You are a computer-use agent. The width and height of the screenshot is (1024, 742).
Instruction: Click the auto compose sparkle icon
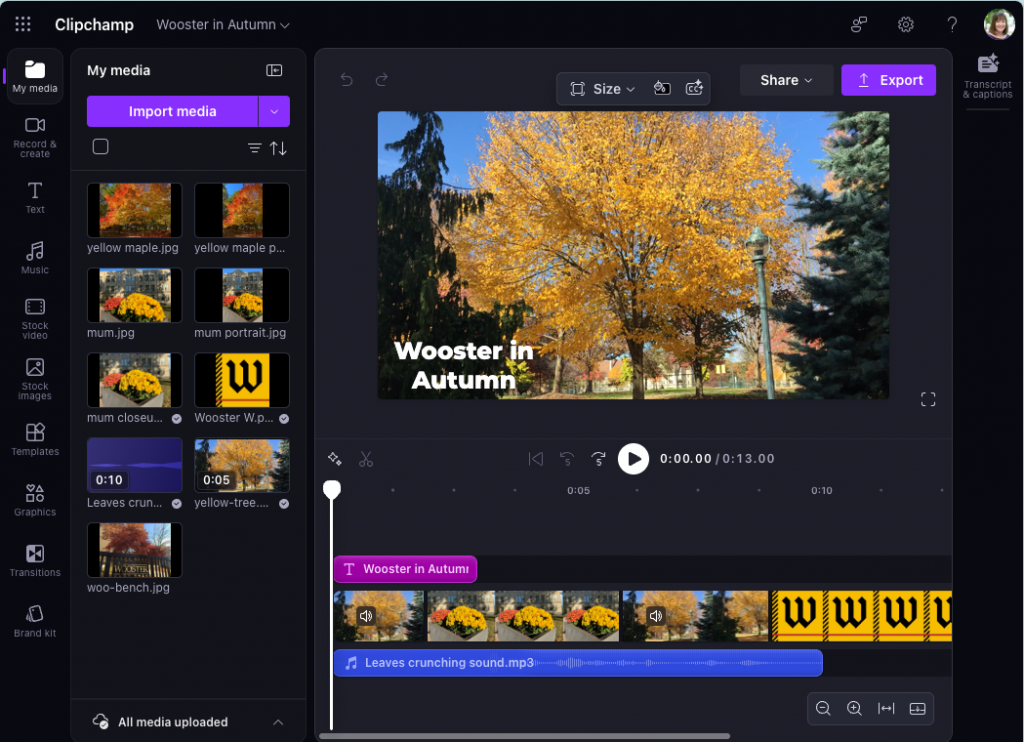[335, 459]
